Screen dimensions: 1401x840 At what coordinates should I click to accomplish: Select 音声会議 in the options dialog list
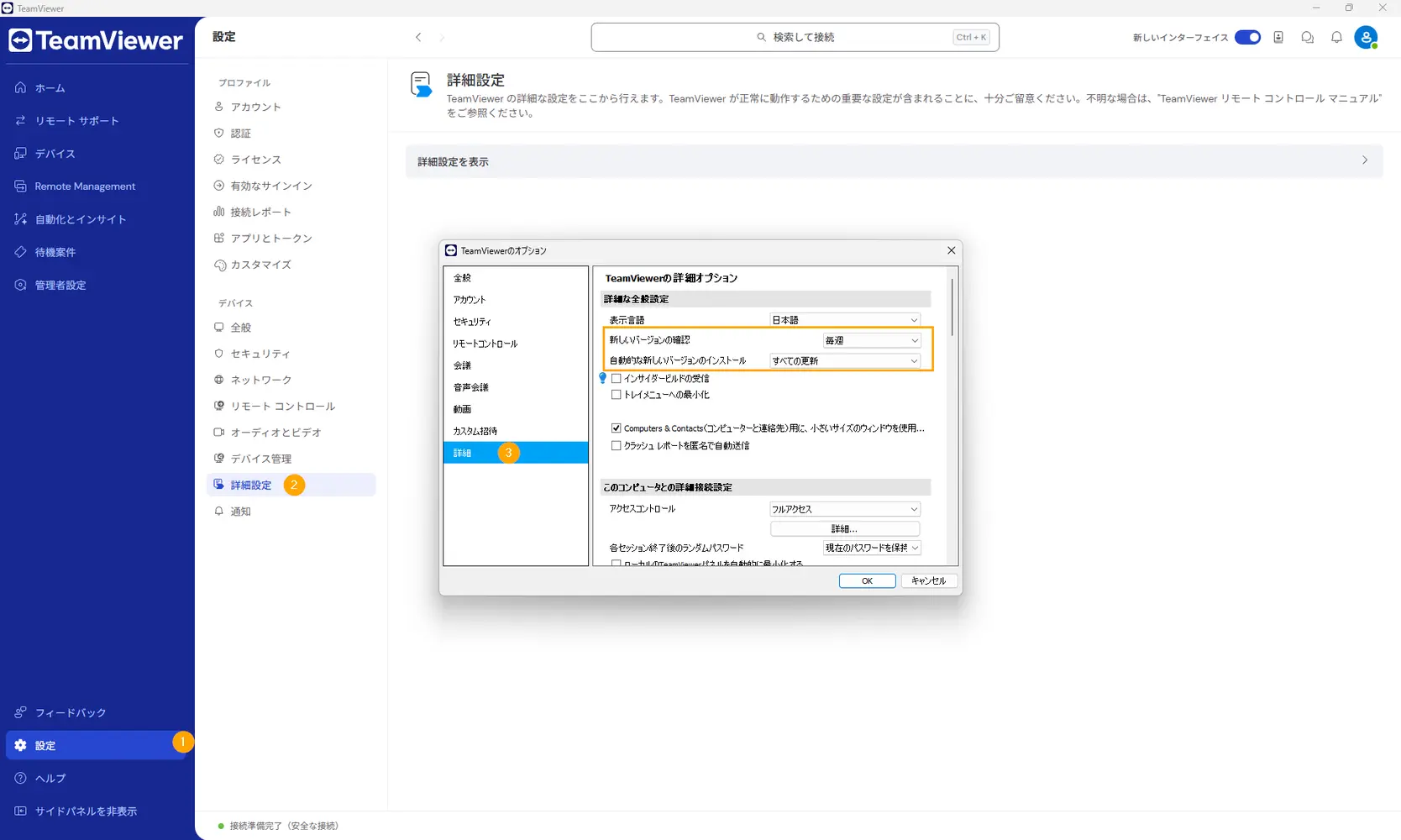[516, 386]
